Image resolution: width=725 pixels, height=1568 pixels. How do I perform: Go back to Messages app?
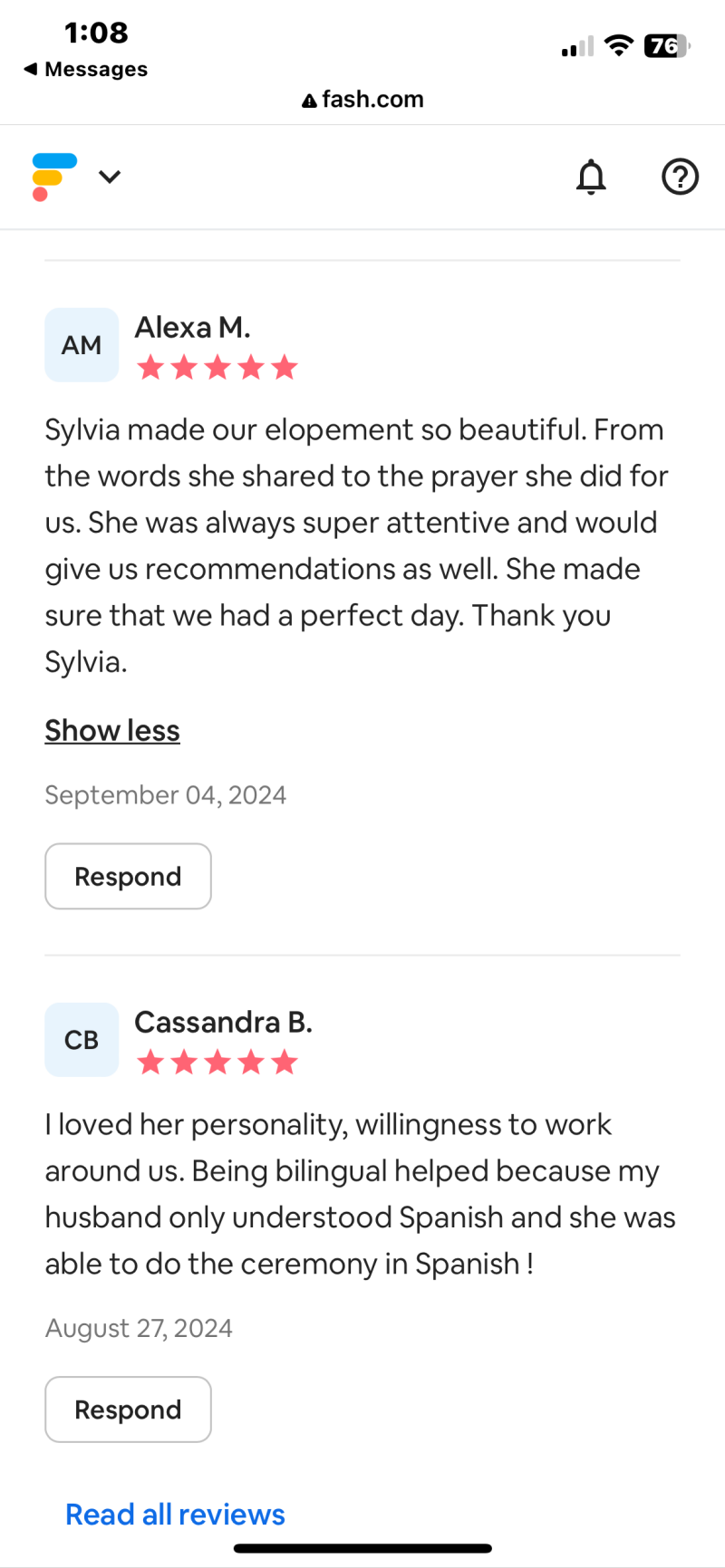[x=86, y=69]
